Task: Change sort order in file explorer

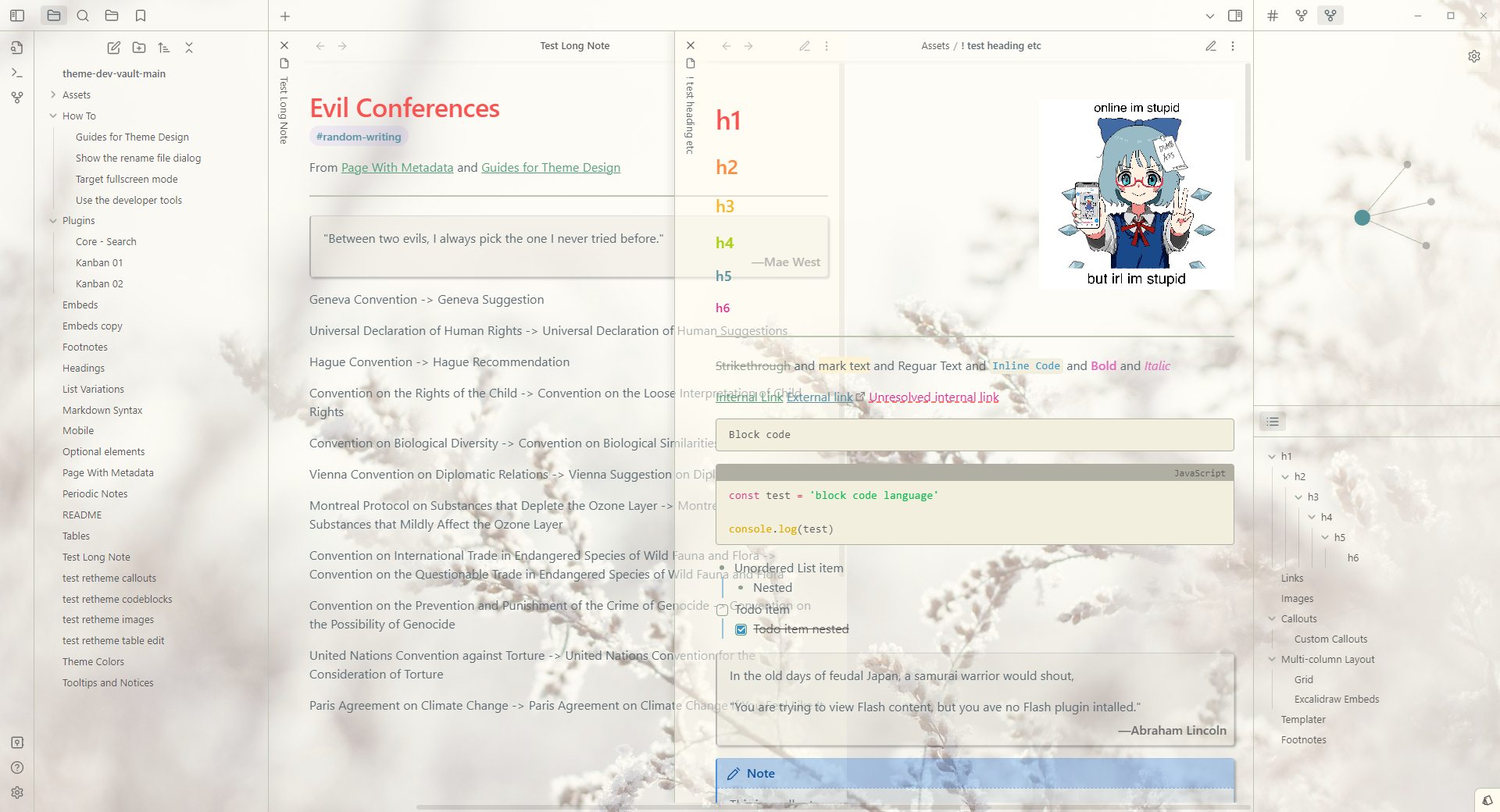Action: (x=164, y=48)
